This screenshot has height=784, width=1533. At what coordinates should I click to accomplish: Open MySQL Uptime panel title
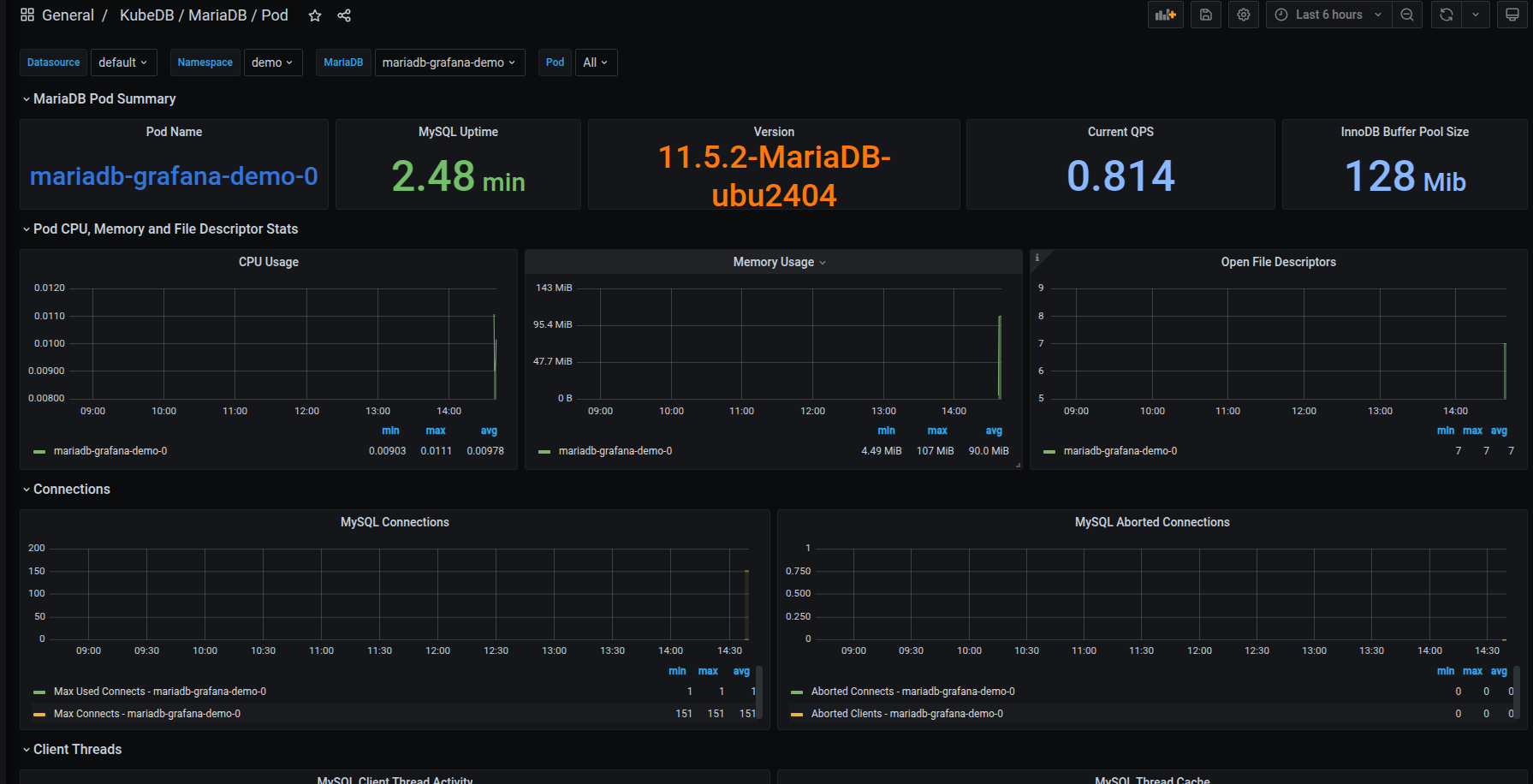pyautogui.click(x=458, y=132)
